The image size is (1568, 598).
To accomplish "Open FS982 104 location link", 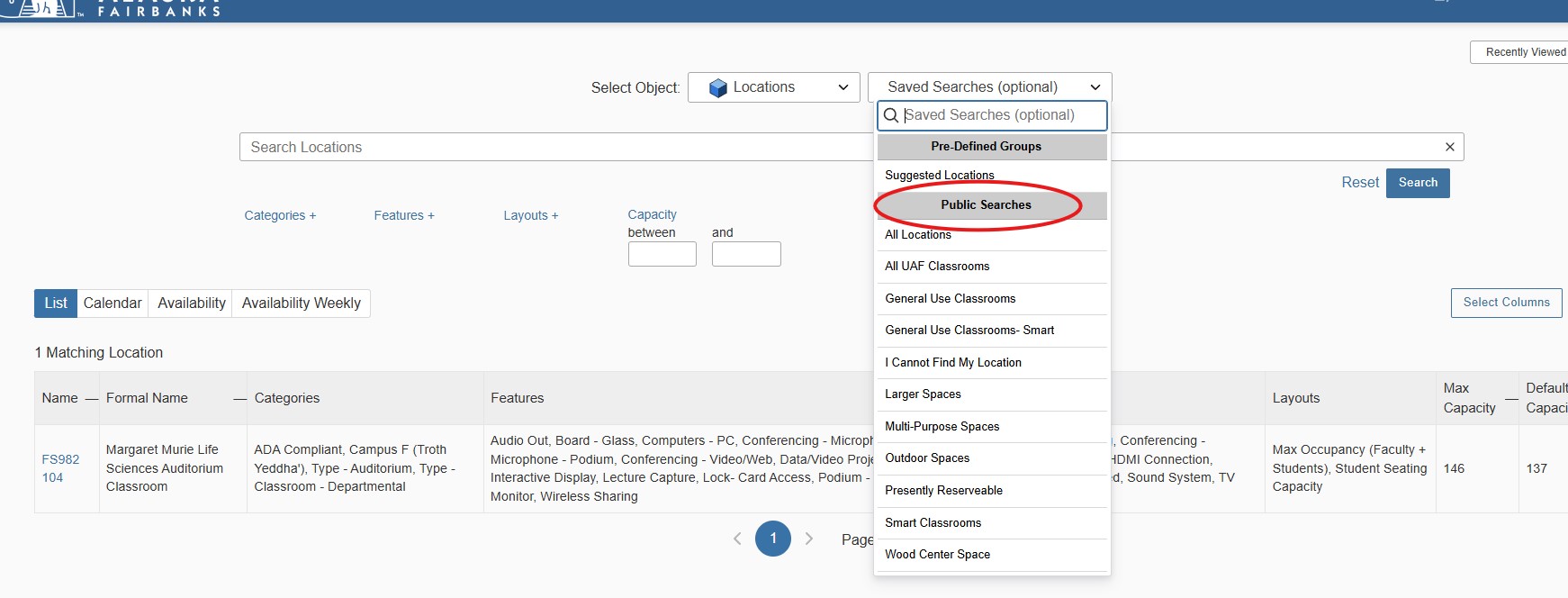I will [60, 468].
